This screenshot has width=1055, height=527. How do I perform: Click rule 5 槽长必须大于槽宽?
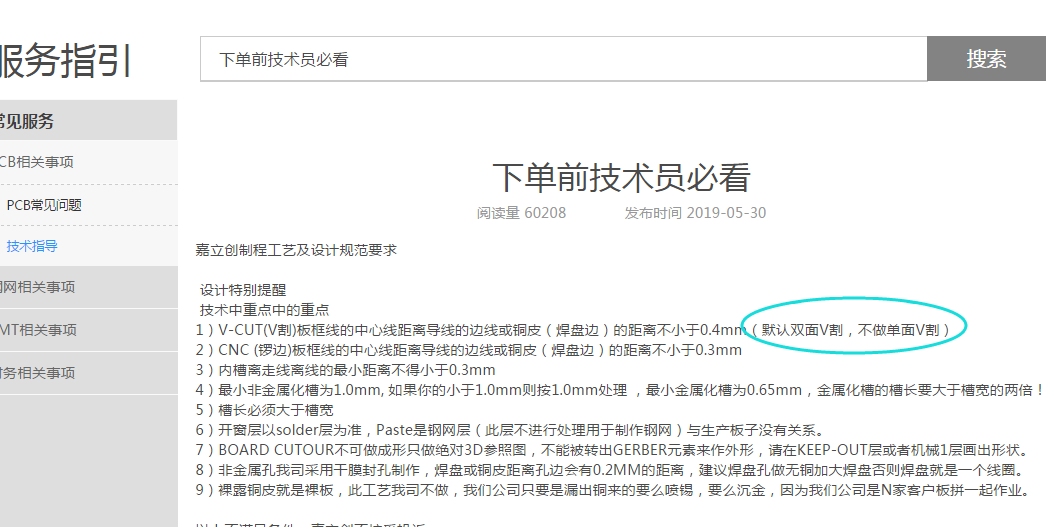(265, 410)
